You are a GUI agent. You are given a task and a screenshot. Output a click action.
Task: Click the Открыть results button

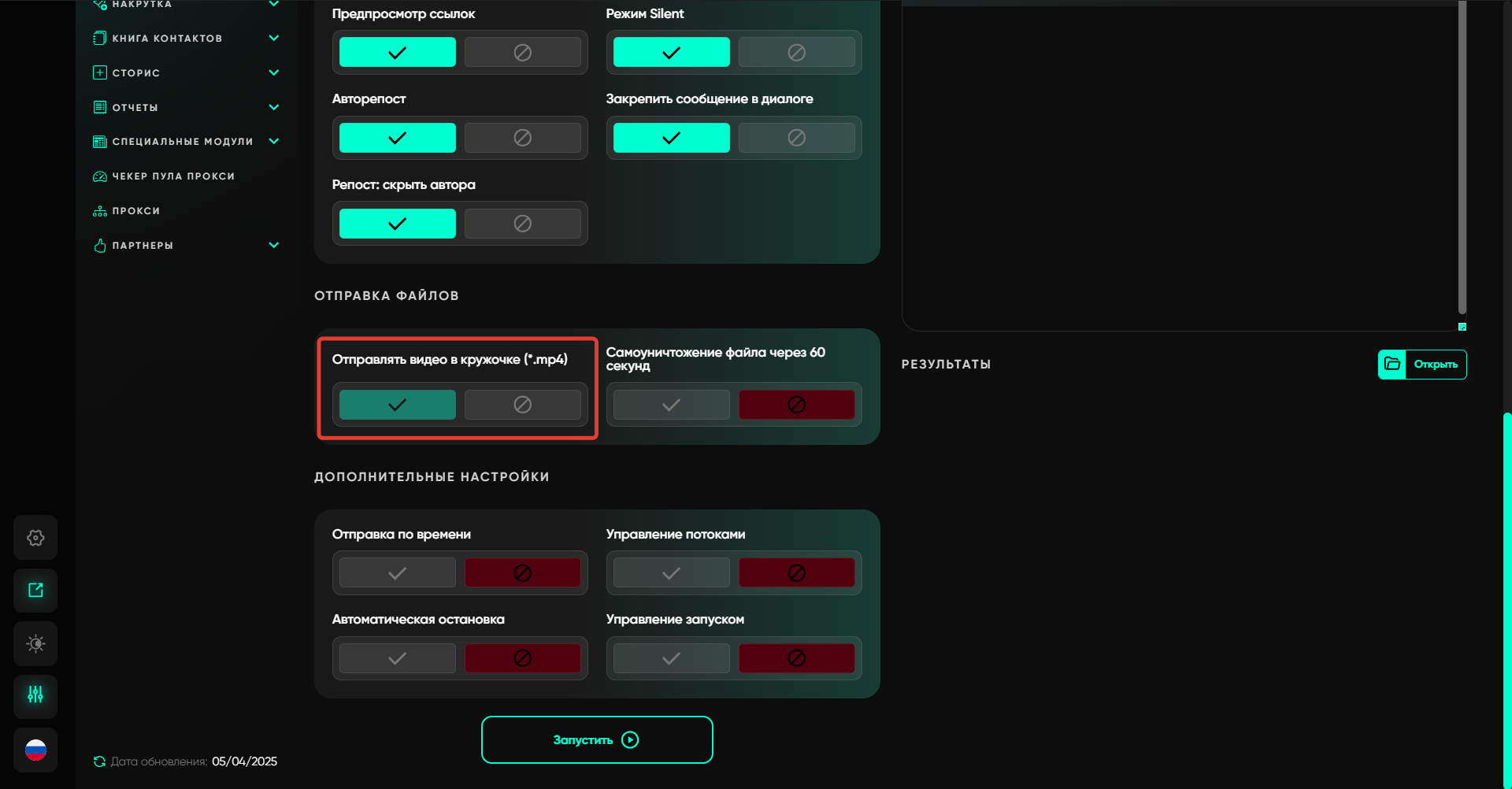(1435, 364)
